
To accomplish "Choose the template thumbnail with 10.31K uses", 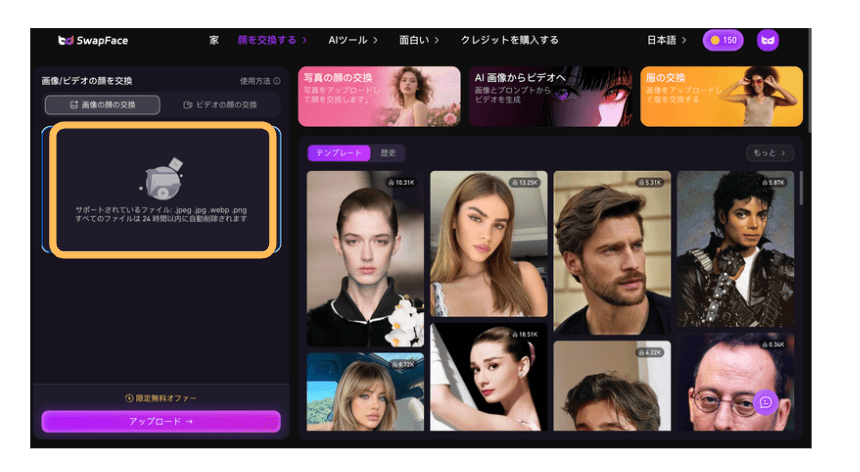I will click(365, 260).
